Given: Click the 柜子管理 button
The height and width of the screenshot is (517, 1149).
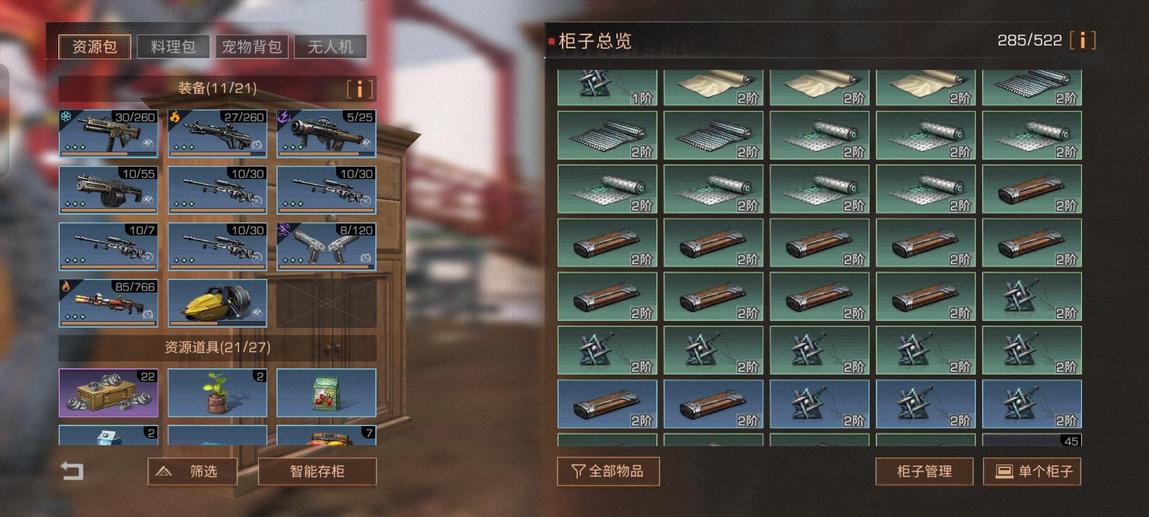Looking at the screenshot, I should tap(924, 472).
